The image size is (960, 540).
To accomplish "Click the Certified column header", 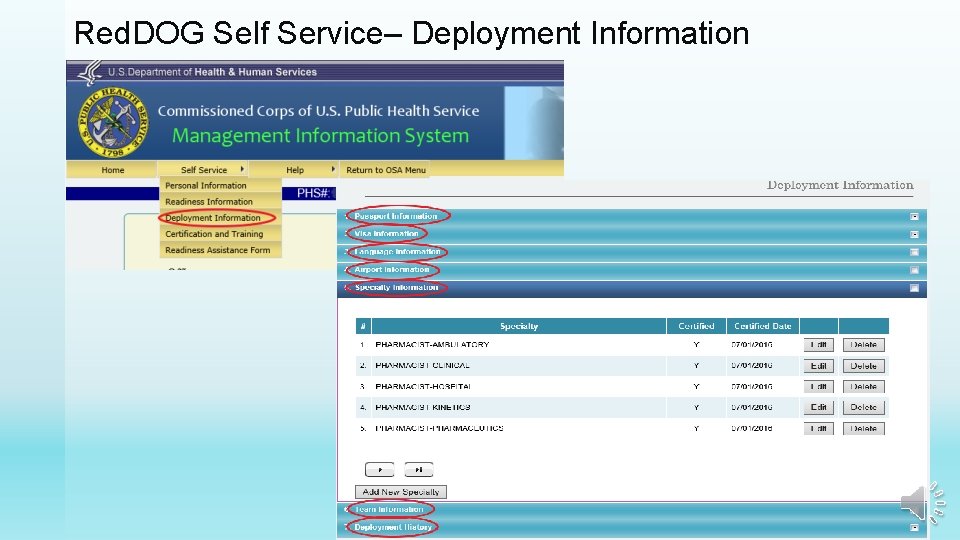I will 696,326.
